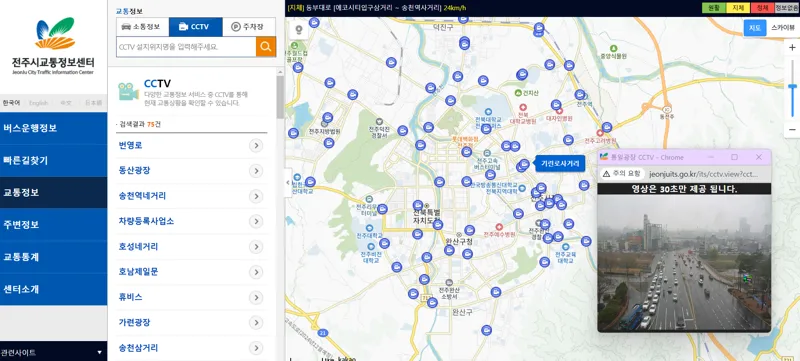Click the CCTV marker left of 전주지방법원 label
Screen dimensions: 800x361
(x=293, y=133)
